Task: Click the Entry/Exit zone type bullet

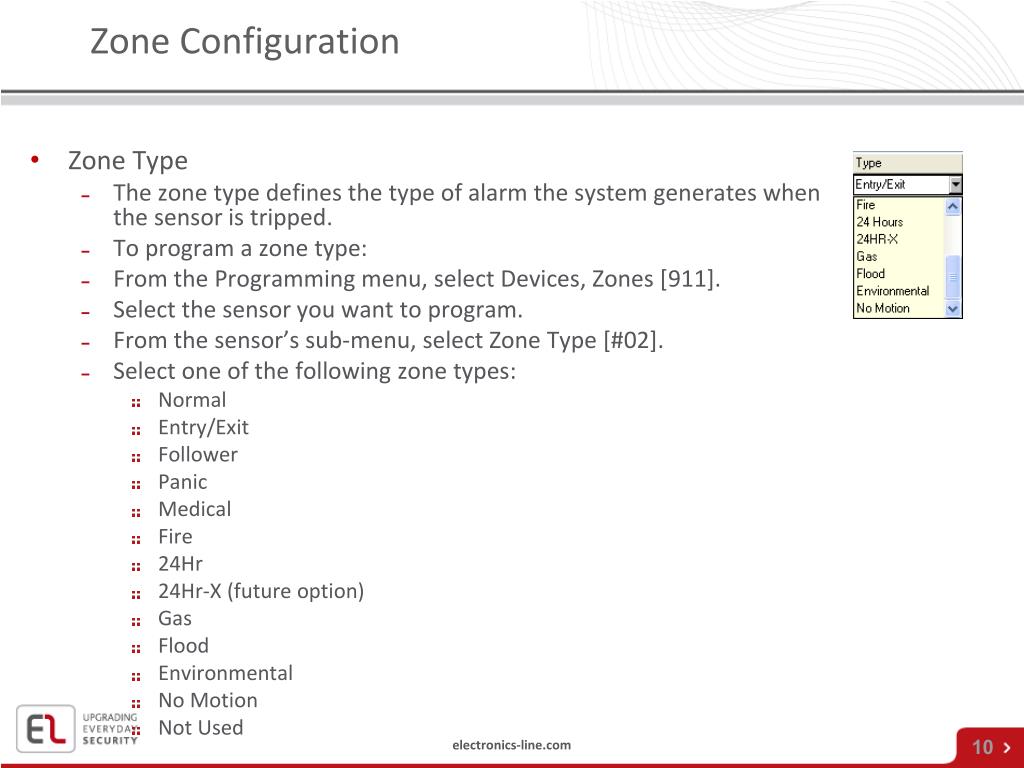Action: [203, 427]
